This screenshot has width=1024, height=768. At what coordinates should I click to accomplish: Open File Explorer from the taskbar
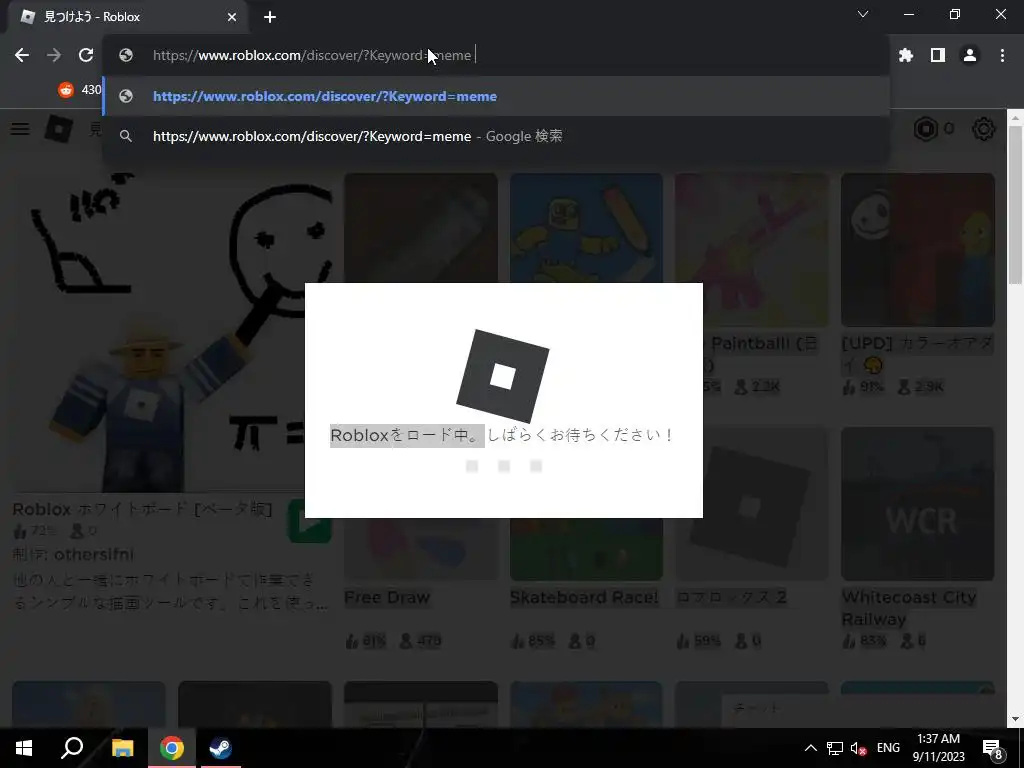pyautogui.click(x=122, y=748)
